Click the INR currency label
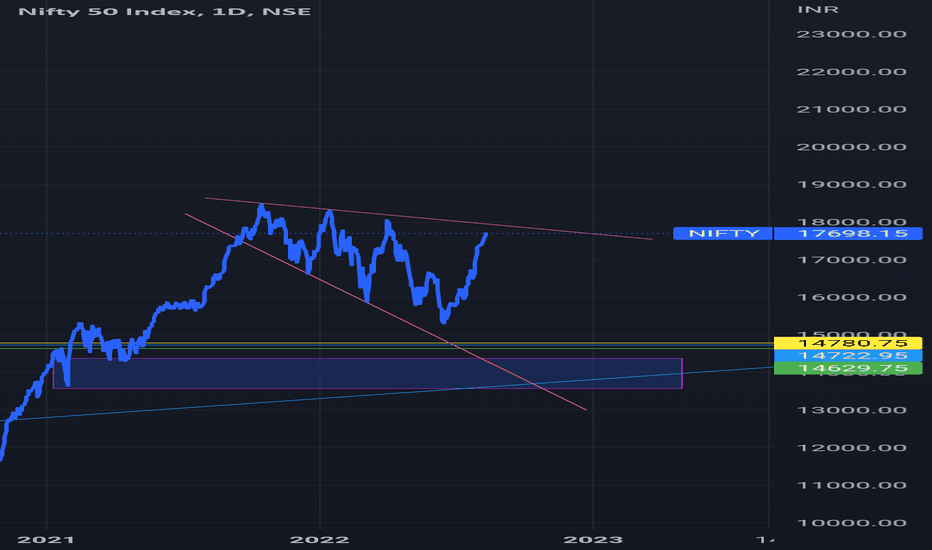 [818, 10]
